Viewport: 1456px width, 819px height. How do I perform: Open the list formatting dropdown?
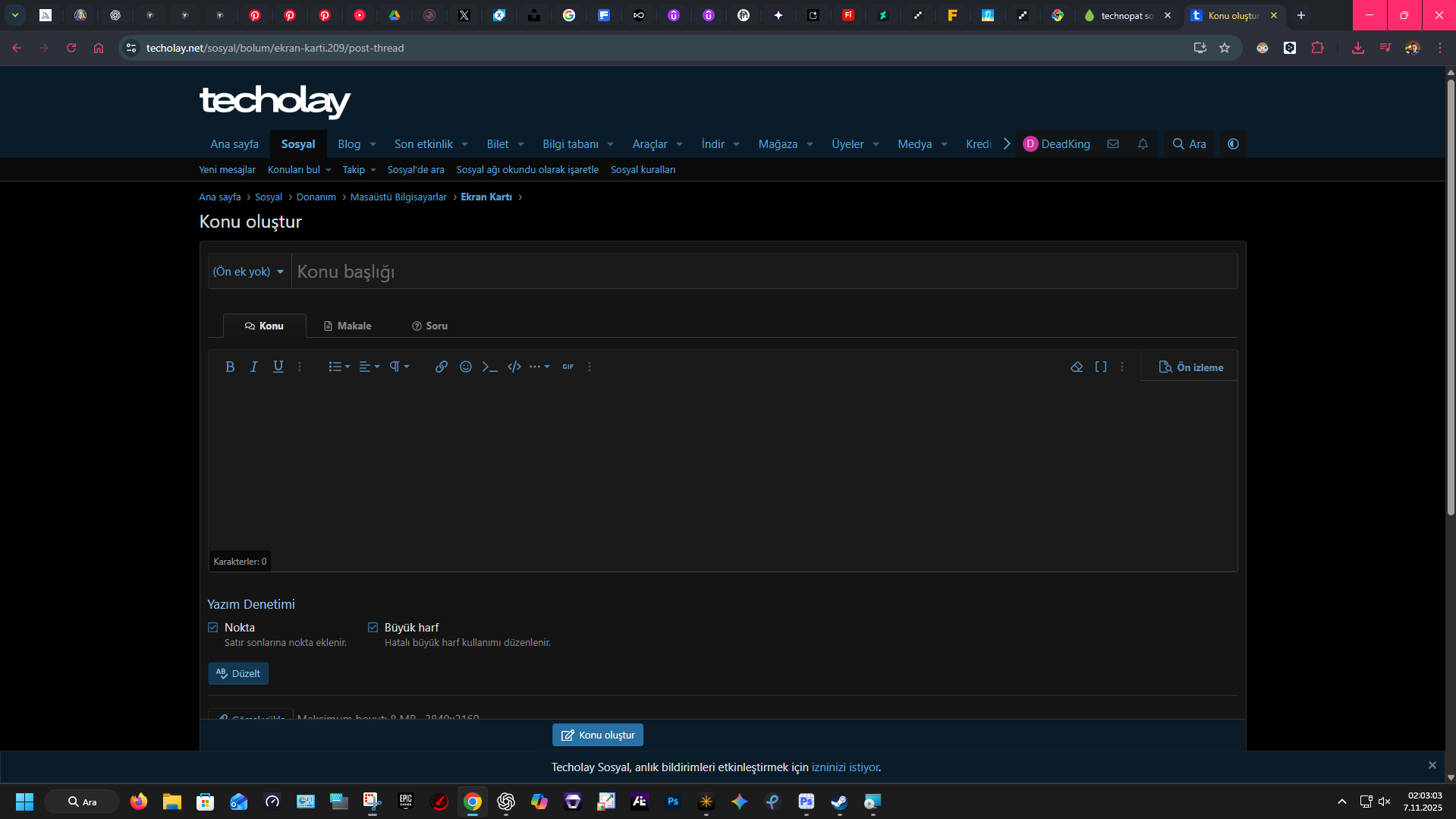[339, 367]
